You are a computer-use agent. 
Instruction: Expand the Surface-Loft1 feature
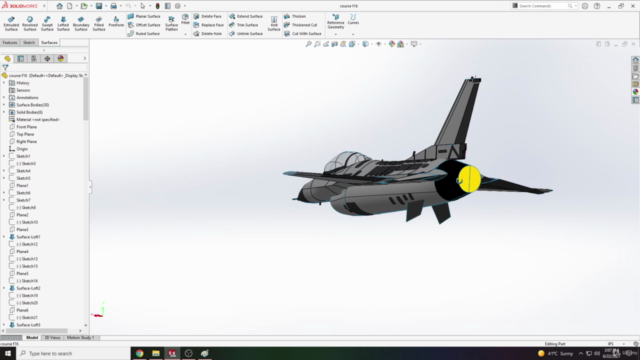click(4, 237)
